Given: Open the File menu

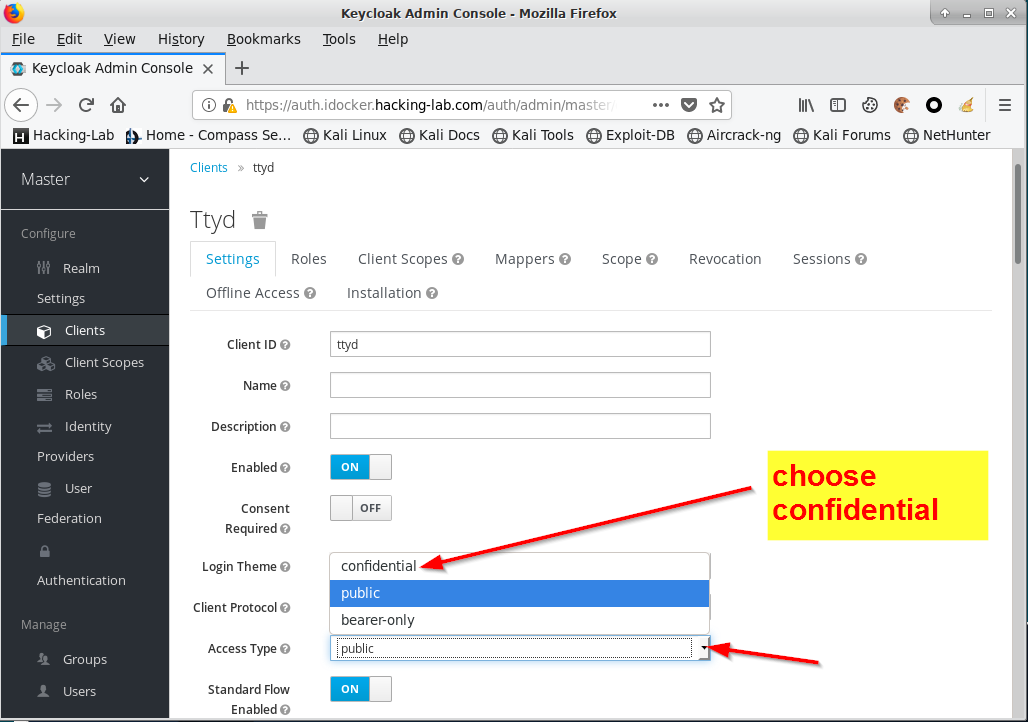Looking at the screenshot, I should 23,39.
